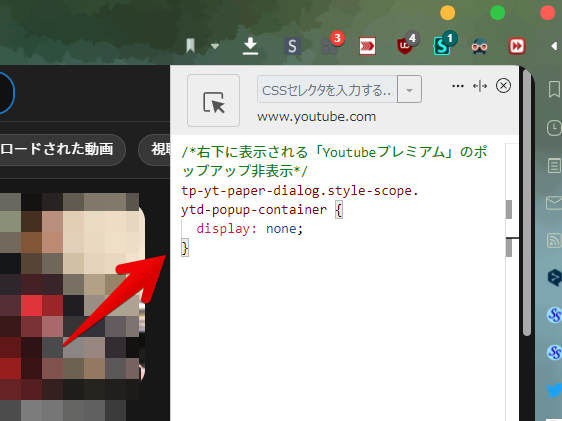Click the red triple-arrow extension icon
Image resolution: width=562 pixels, height=421 pixels.
367,46
